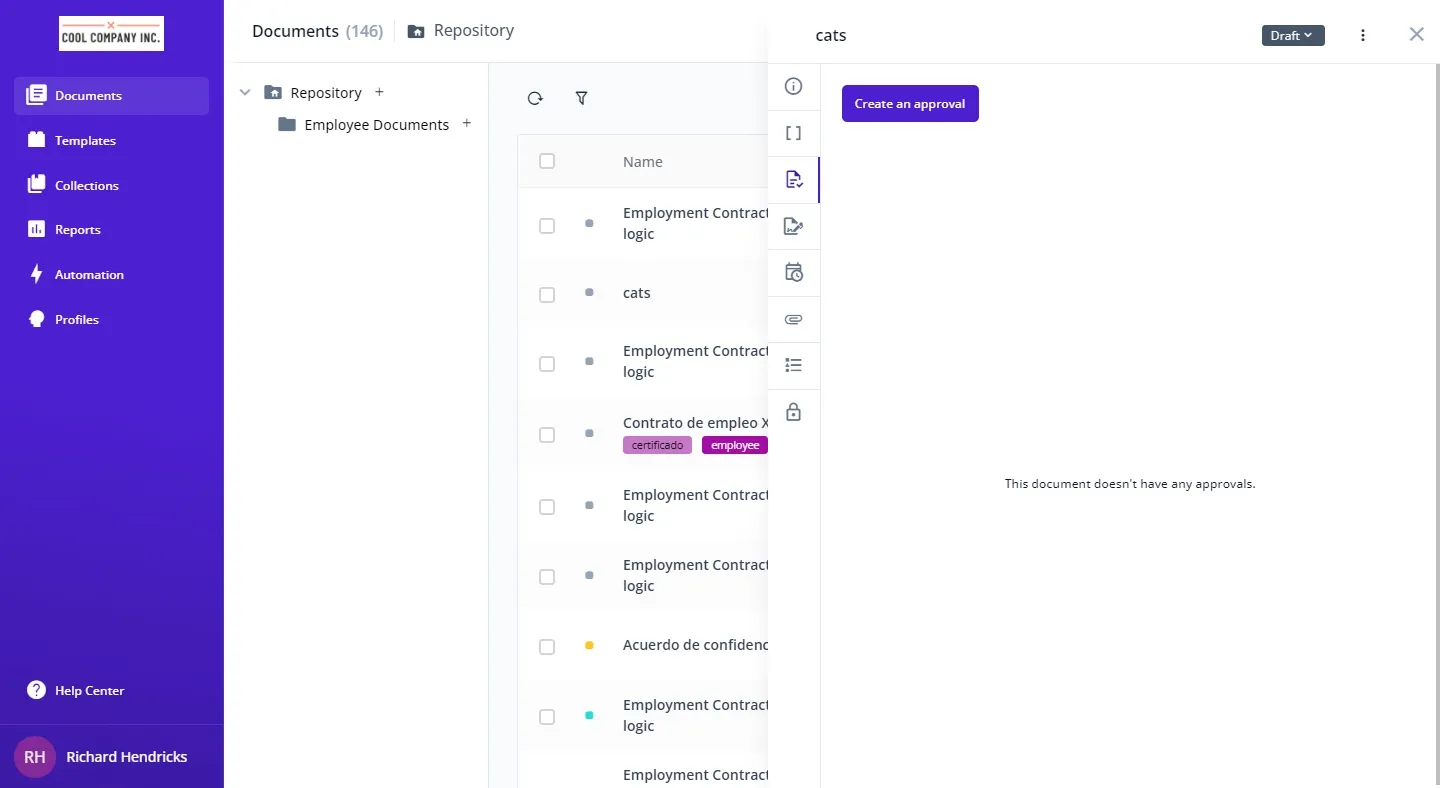Open the attachments paperclip icon
Viewport: 1440px width, 788px height.
click(x=793, y=320)
